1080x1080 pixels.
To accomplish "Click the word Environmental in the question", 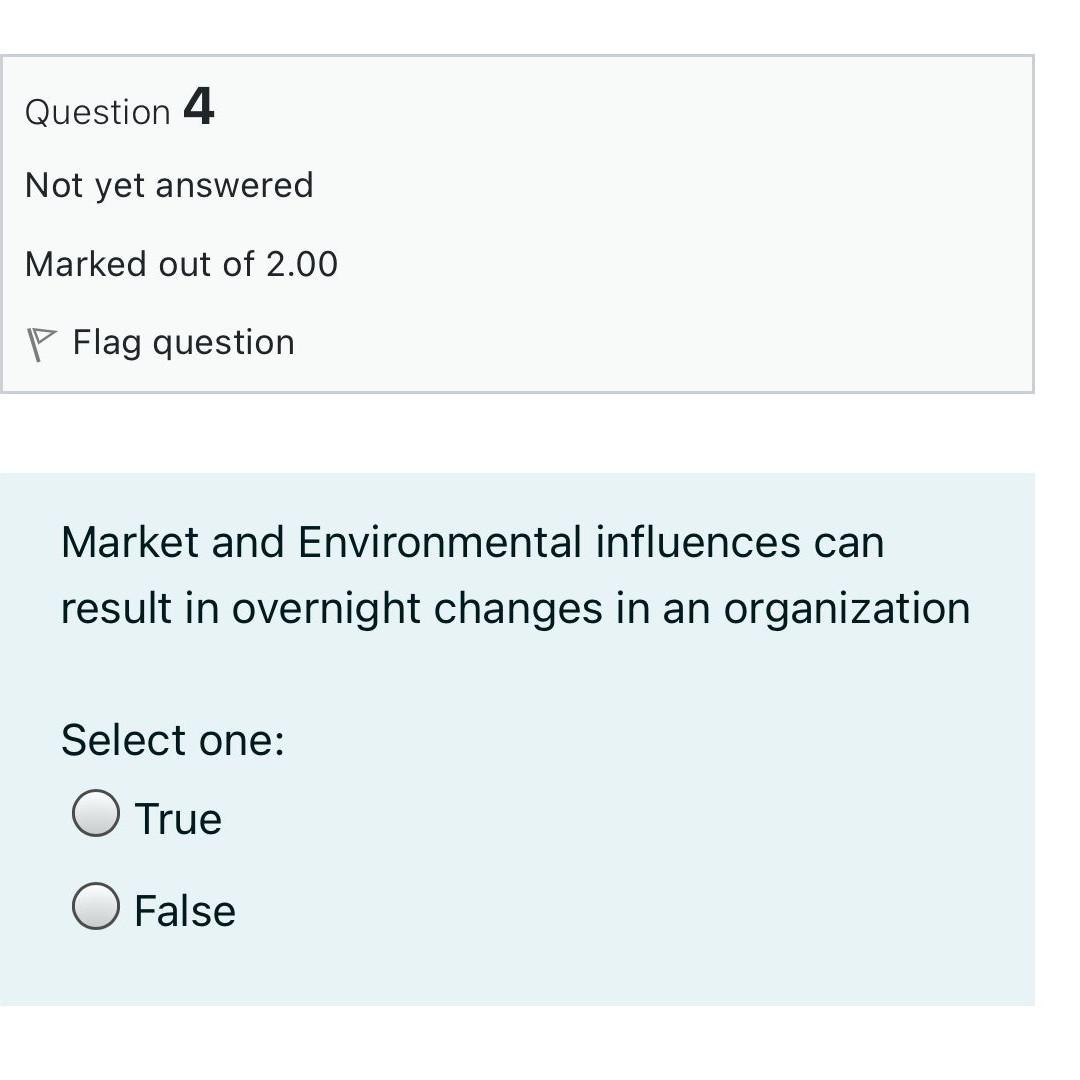I will (440, 542).
